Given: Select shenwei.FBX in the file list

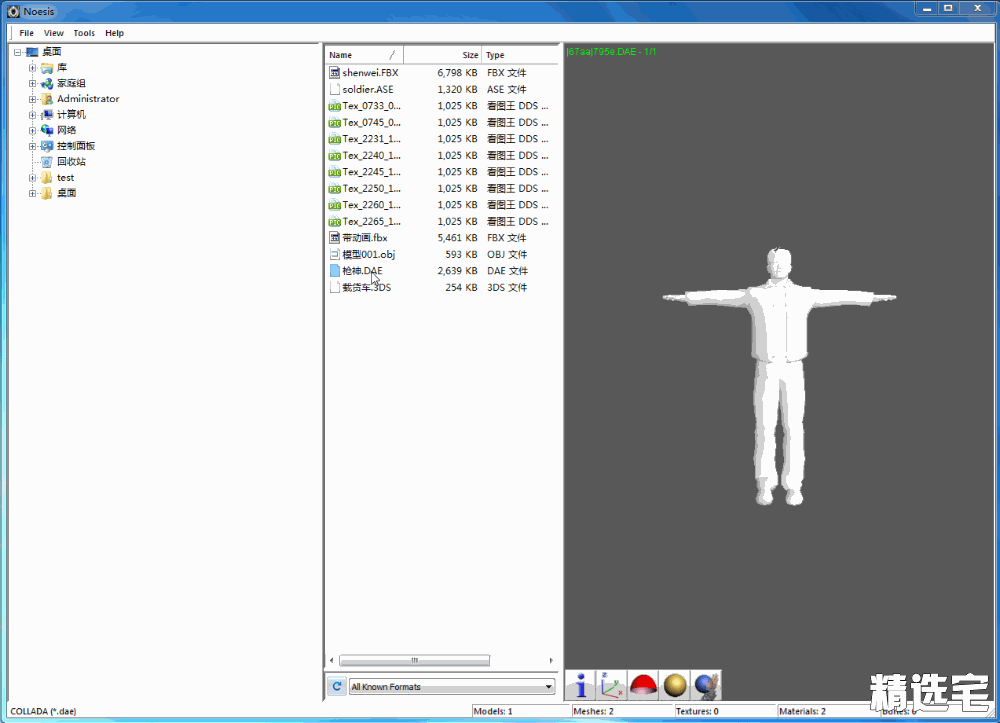Looking at the screenshot, I should tap(369, 73).
